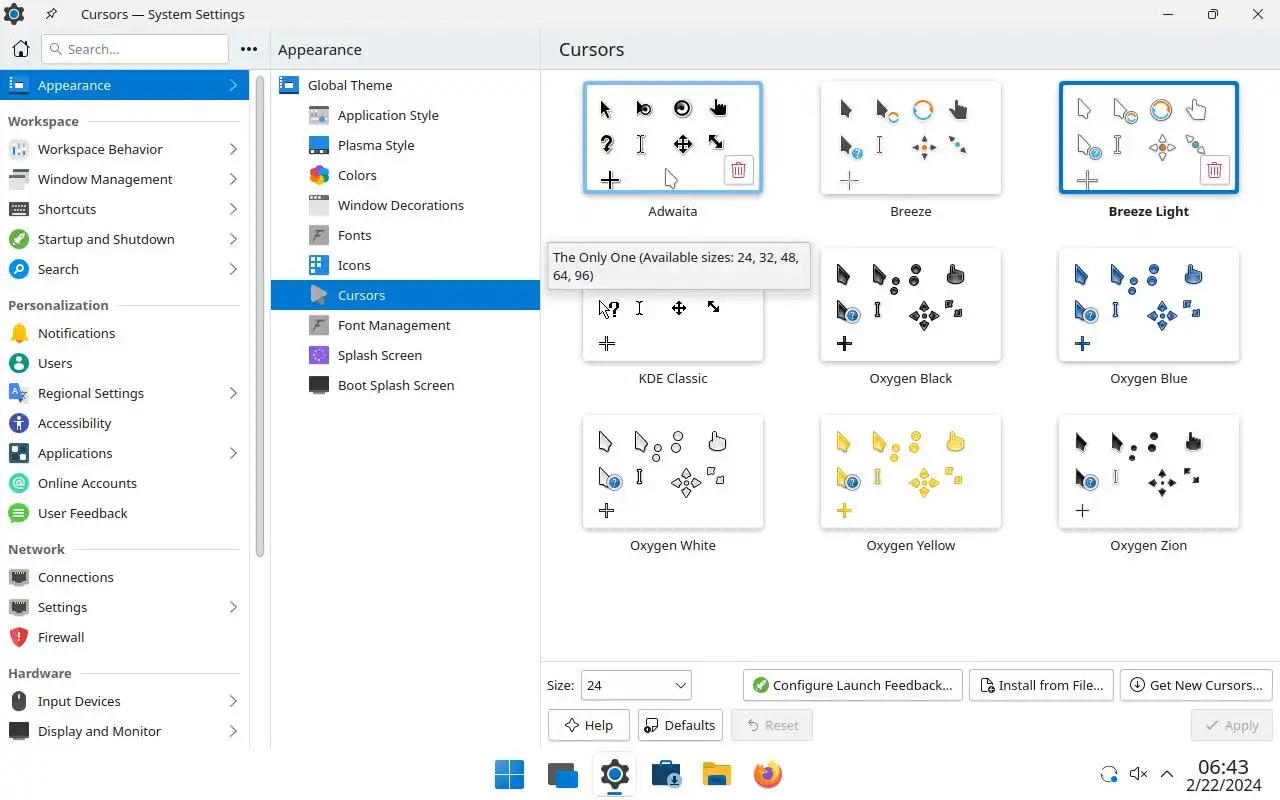1280x800 pixels.
Task: Open Window Decorations page
Action: click(x=405, y=205)
